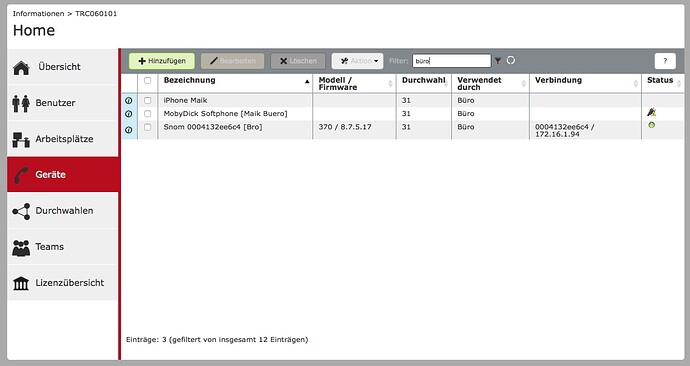Viewport: 690px width, 366px height.
Task: Apply the filter funnel icon
Action: point(498,61)
